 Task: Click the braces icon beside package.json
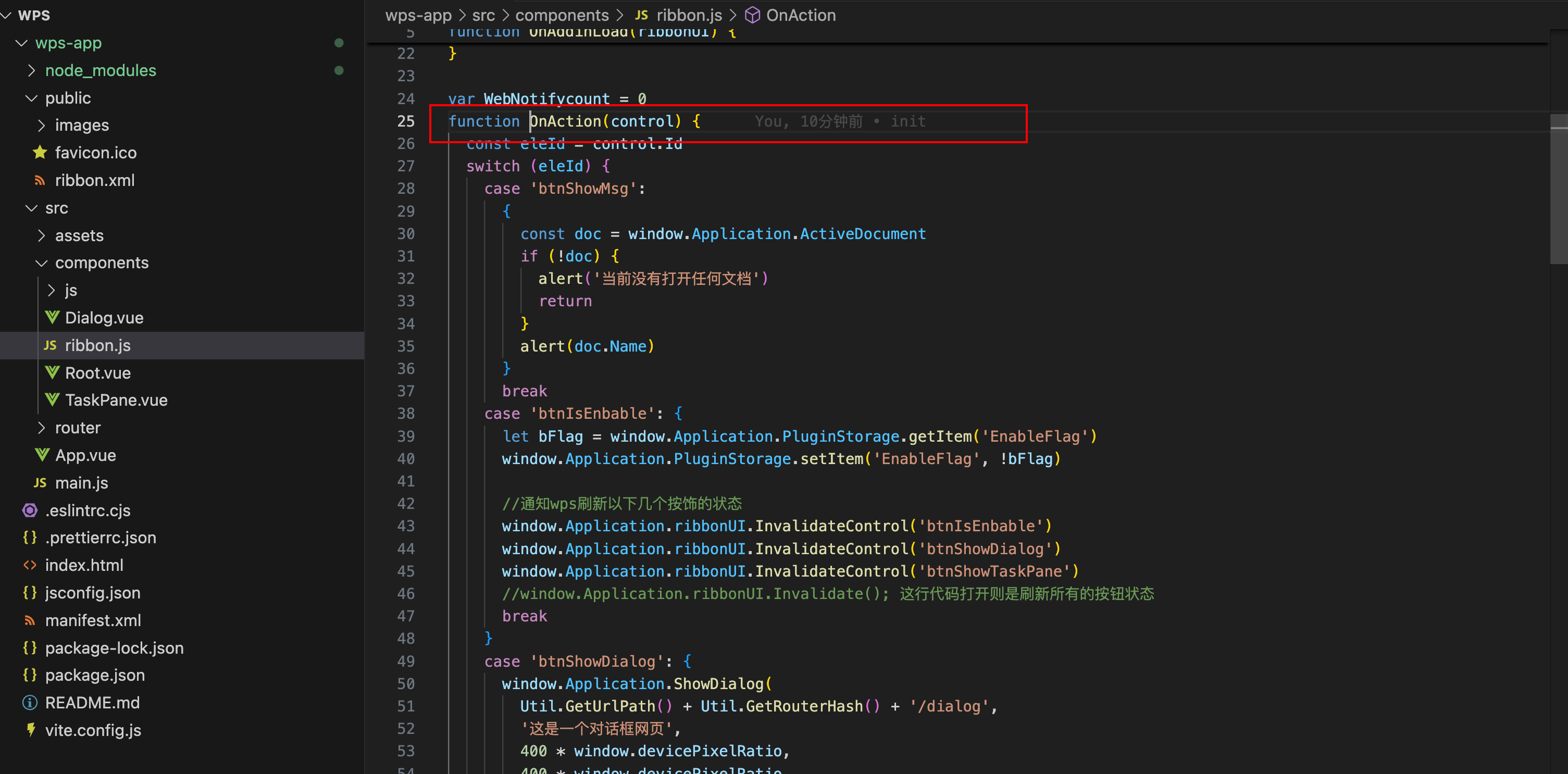30,675
